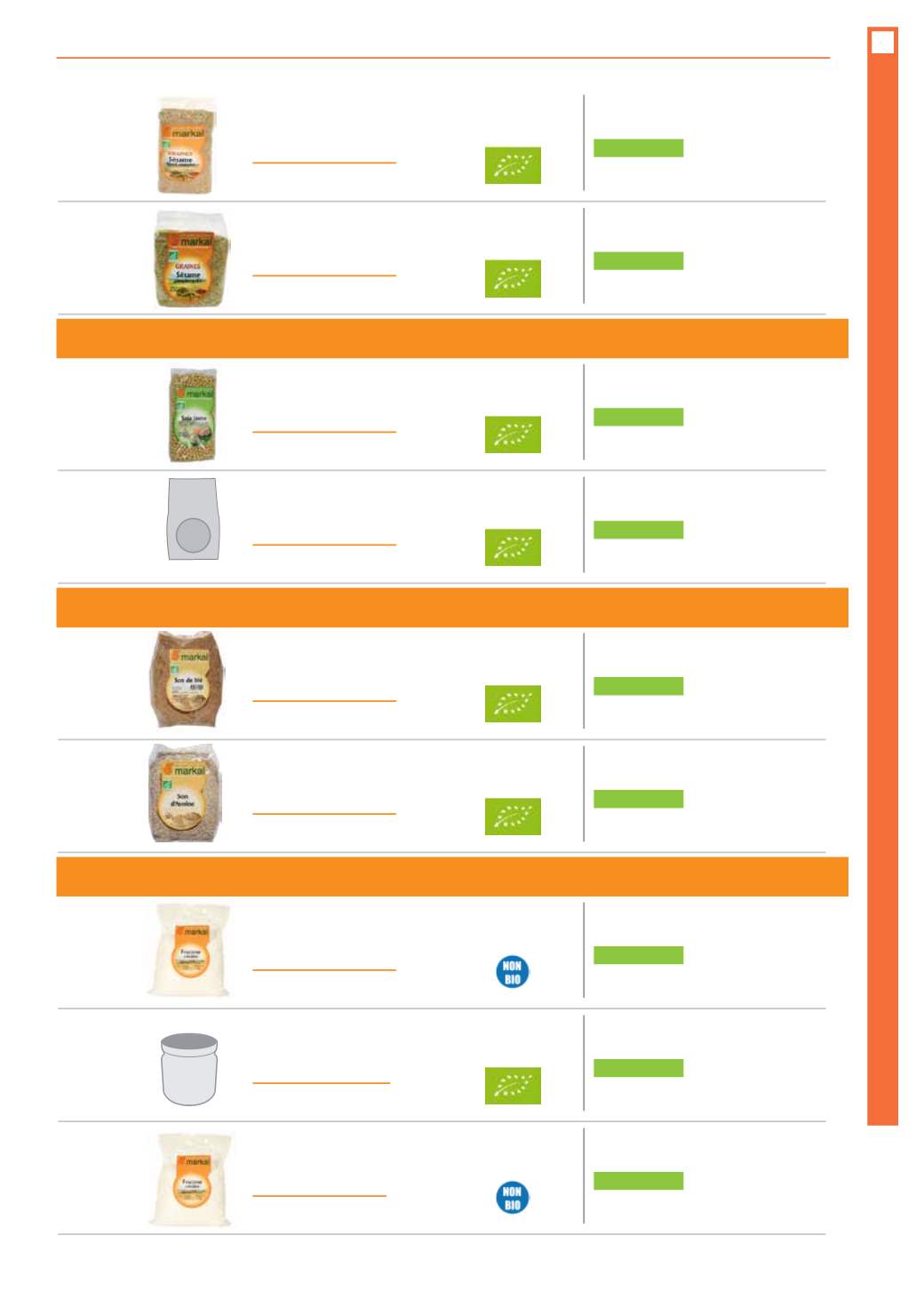This screenshot has width=924, height=1307.
Task: Select the Son d'Avoine bag thumbnail
Action: tap(185, 793)
